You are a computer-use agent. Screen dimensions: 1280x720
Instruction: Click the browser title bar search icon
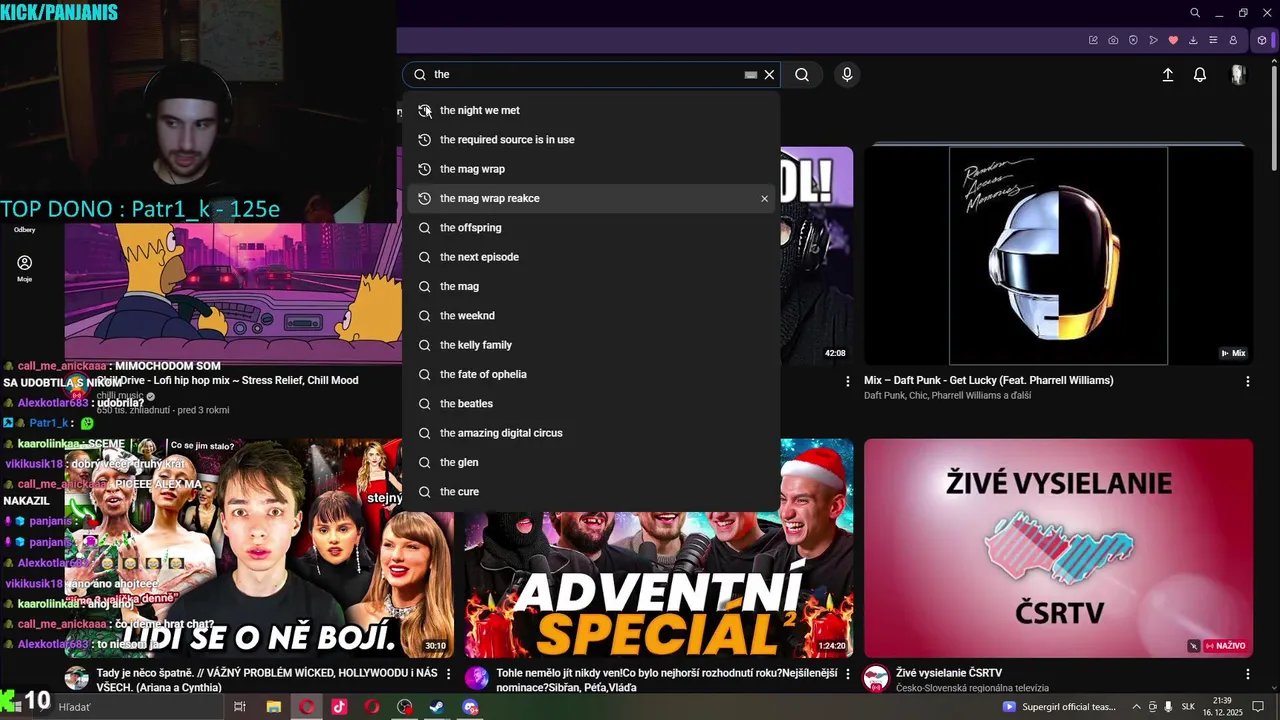tap(1195, 13)
